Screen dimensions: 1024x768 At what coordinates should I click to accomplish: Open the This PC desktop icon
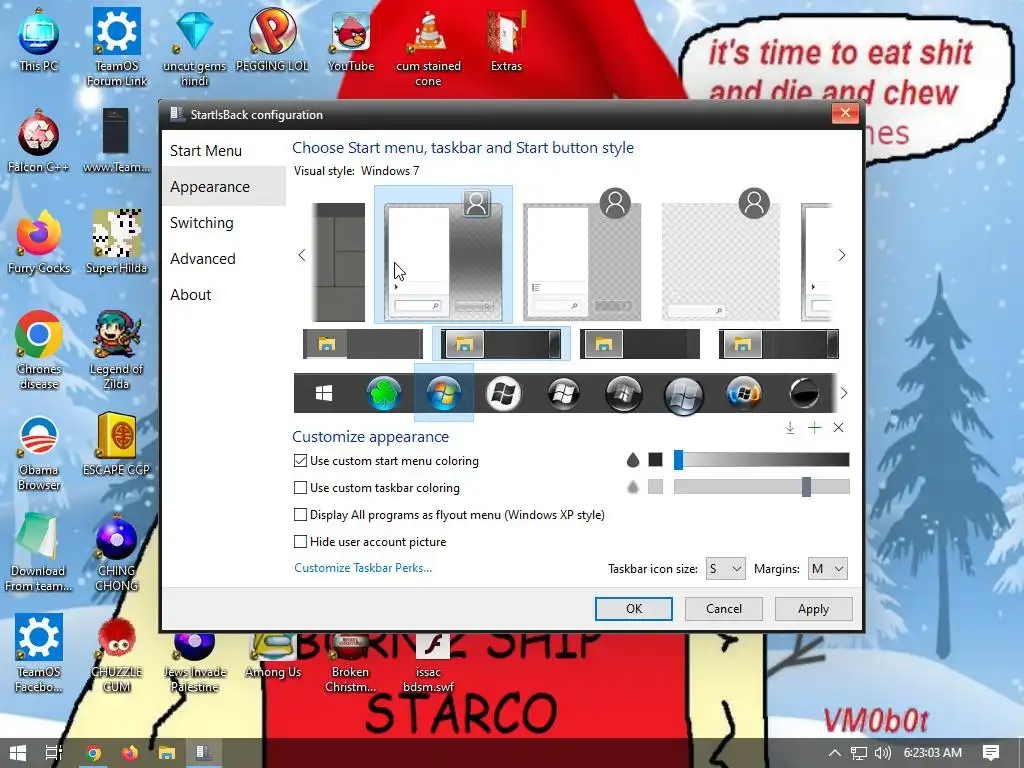click(x=39, y=40)
